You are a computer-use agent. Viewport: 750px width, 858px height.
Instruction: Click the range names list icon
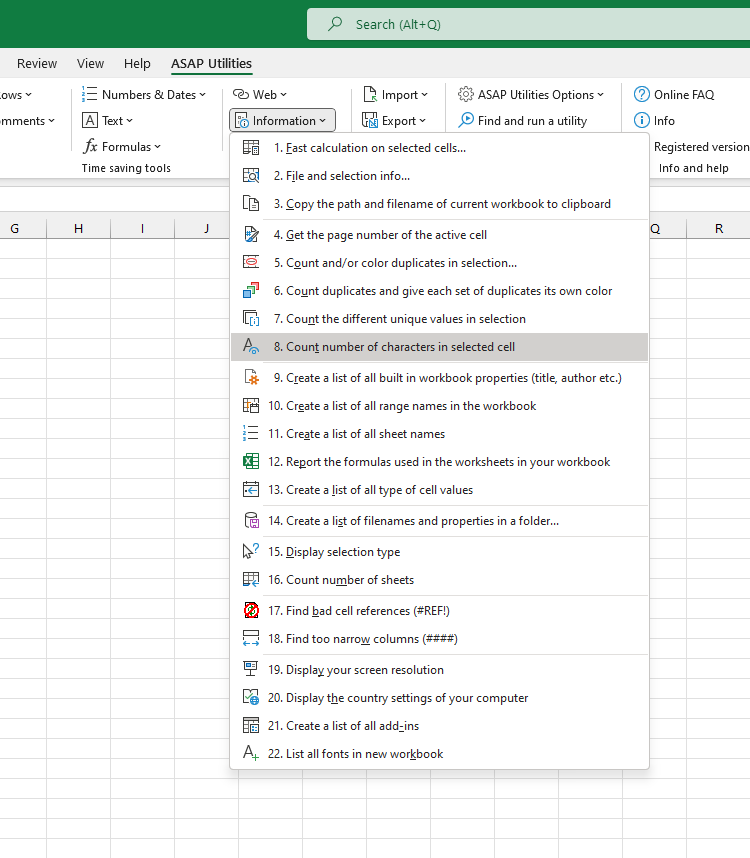point(251,405)
